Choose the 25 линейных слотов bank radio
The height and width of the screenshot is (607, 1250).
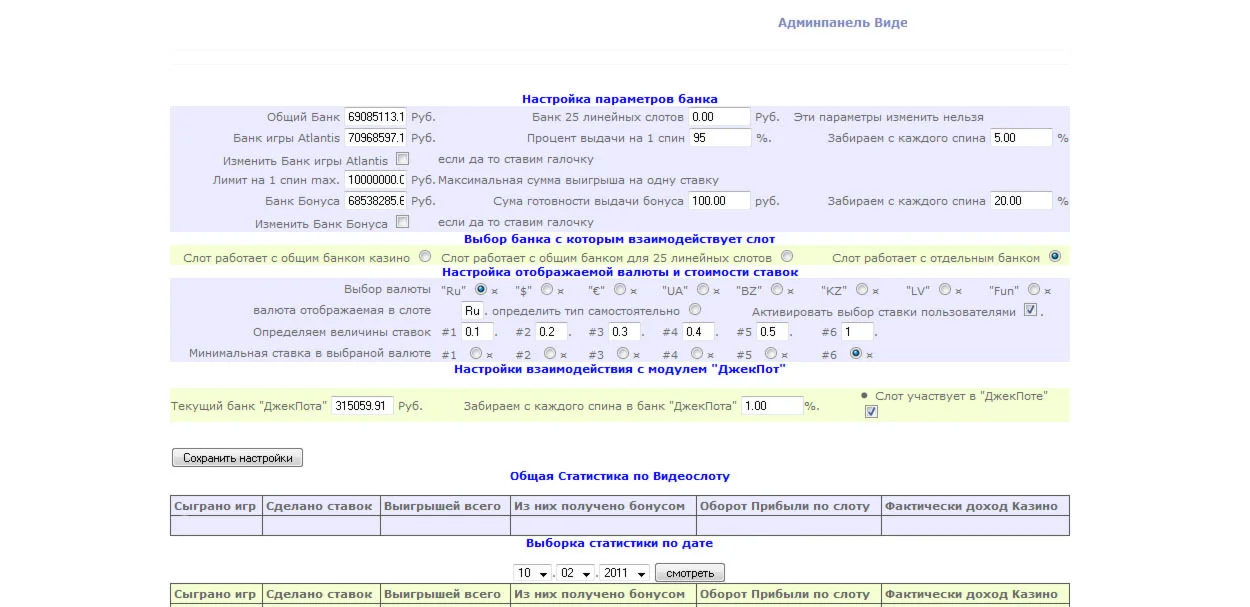[x=787, y=257]
